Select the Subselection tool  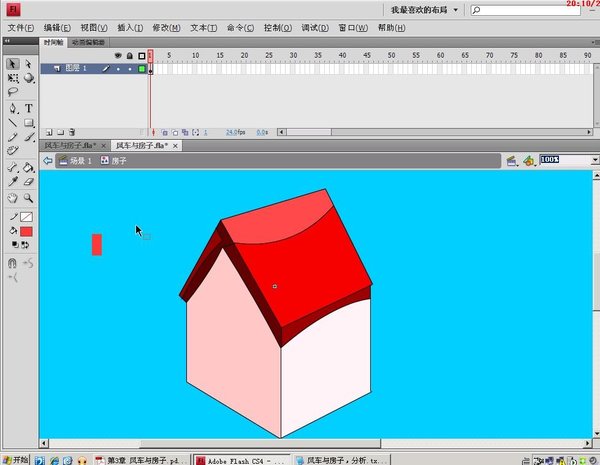pyautogui.click(x=28, y=64)
